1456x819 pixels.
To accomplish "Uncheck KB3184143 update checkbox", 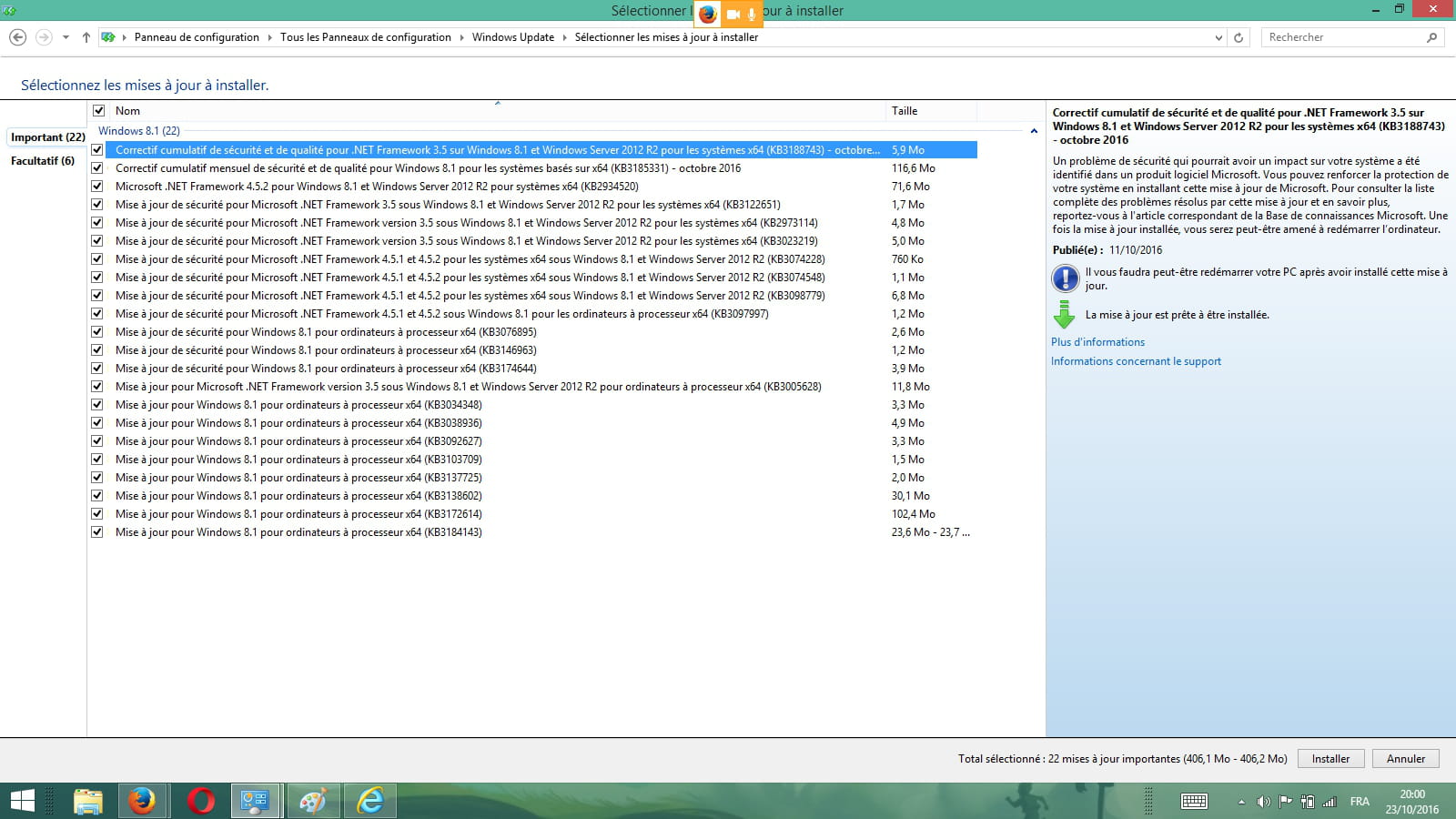I will (x=97, y=532).
